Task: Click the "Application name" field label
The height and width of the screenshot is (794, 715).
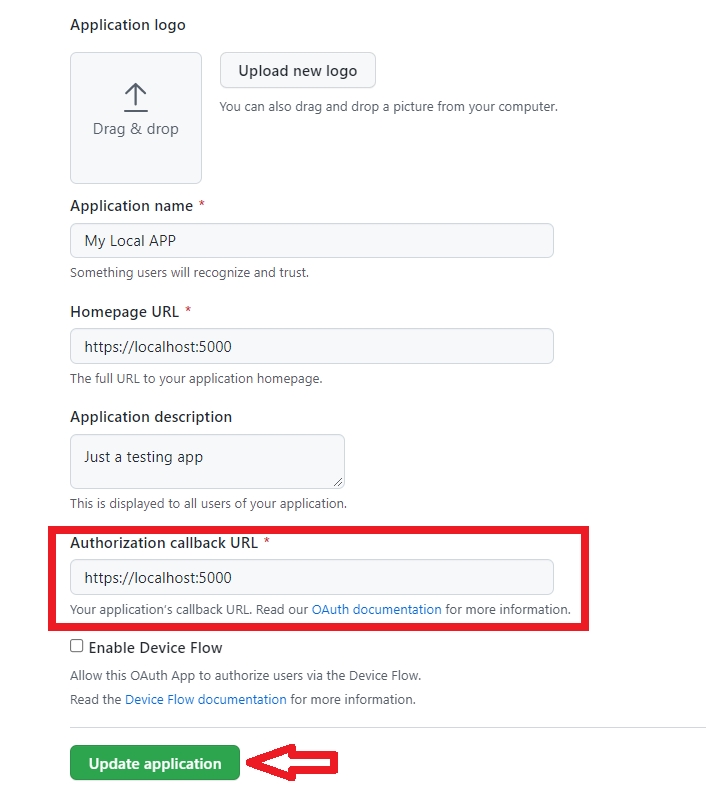Action: pos(131,206)
